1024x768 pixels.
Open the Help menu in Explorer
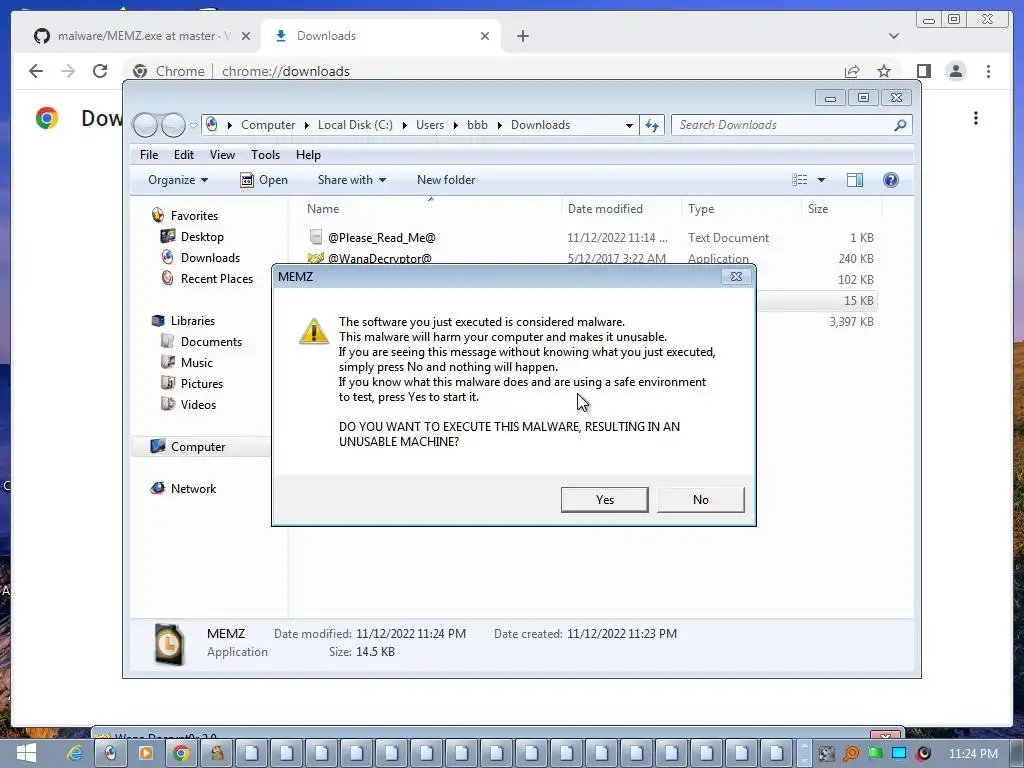(x=308, y=155)
